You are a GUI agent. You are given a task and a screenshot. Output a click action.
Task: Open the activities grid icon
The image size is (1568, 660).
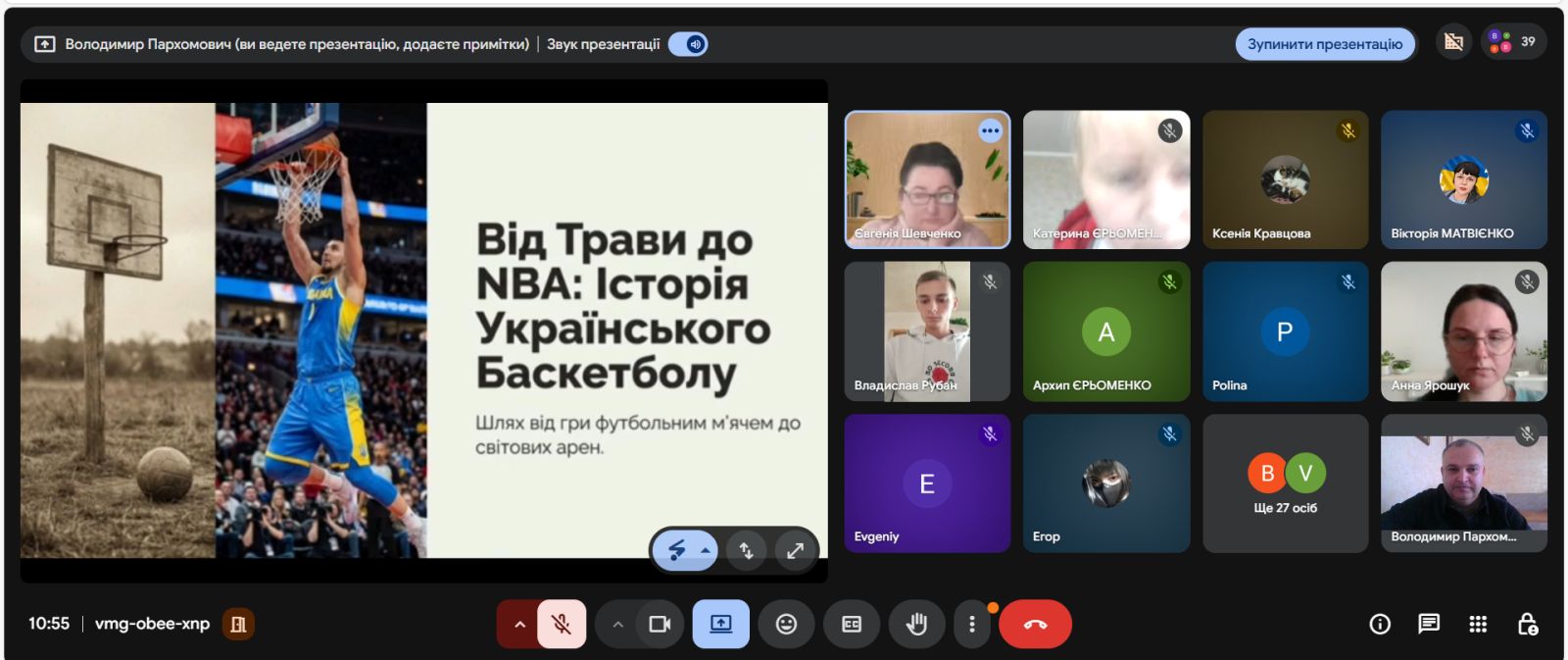[x=1478, y=624]
